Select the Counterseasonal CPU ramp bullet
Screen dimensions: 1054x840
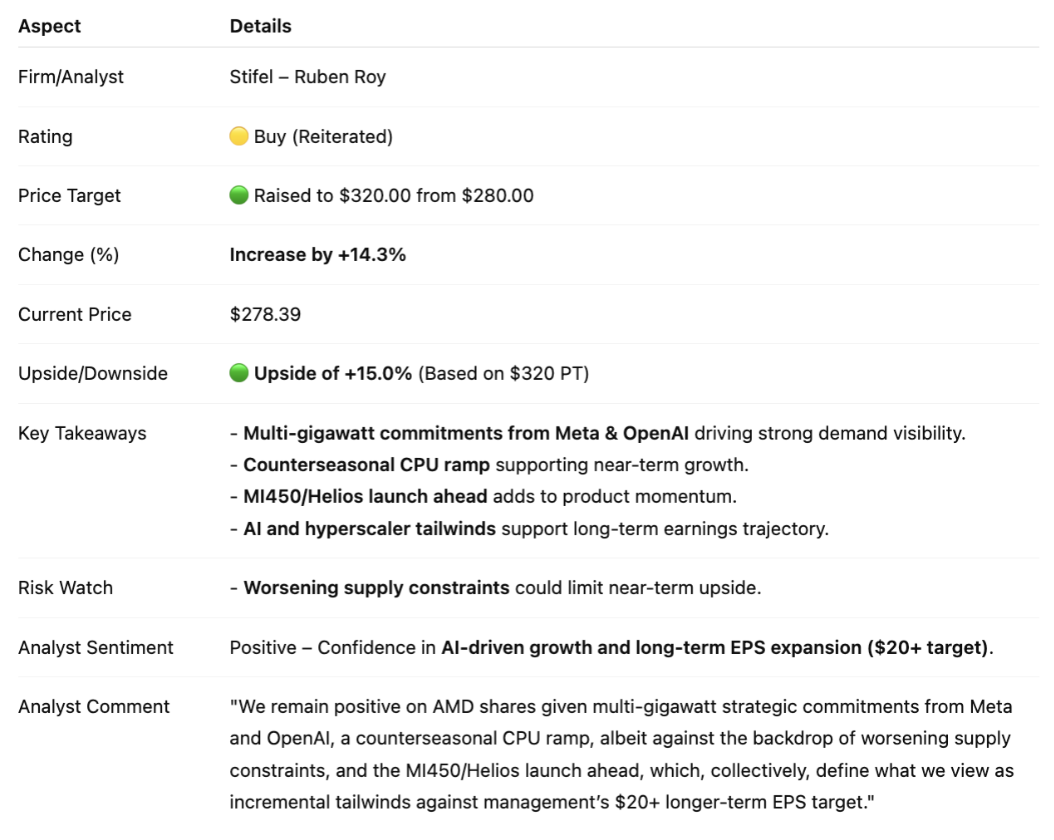click(x=367, y=465)
